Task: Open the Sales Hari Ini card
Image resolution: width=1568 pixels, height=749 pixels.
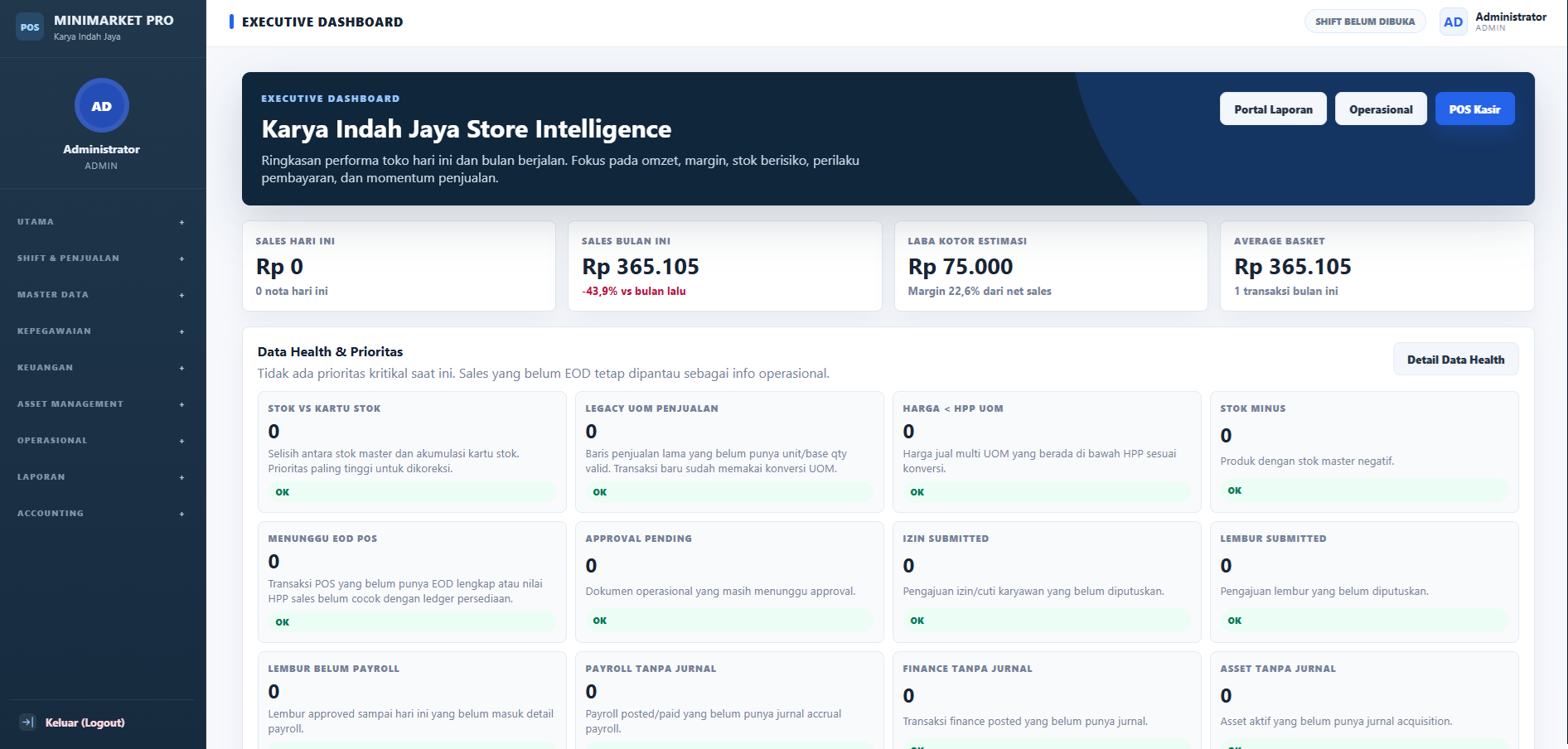Action: [399, 266]
